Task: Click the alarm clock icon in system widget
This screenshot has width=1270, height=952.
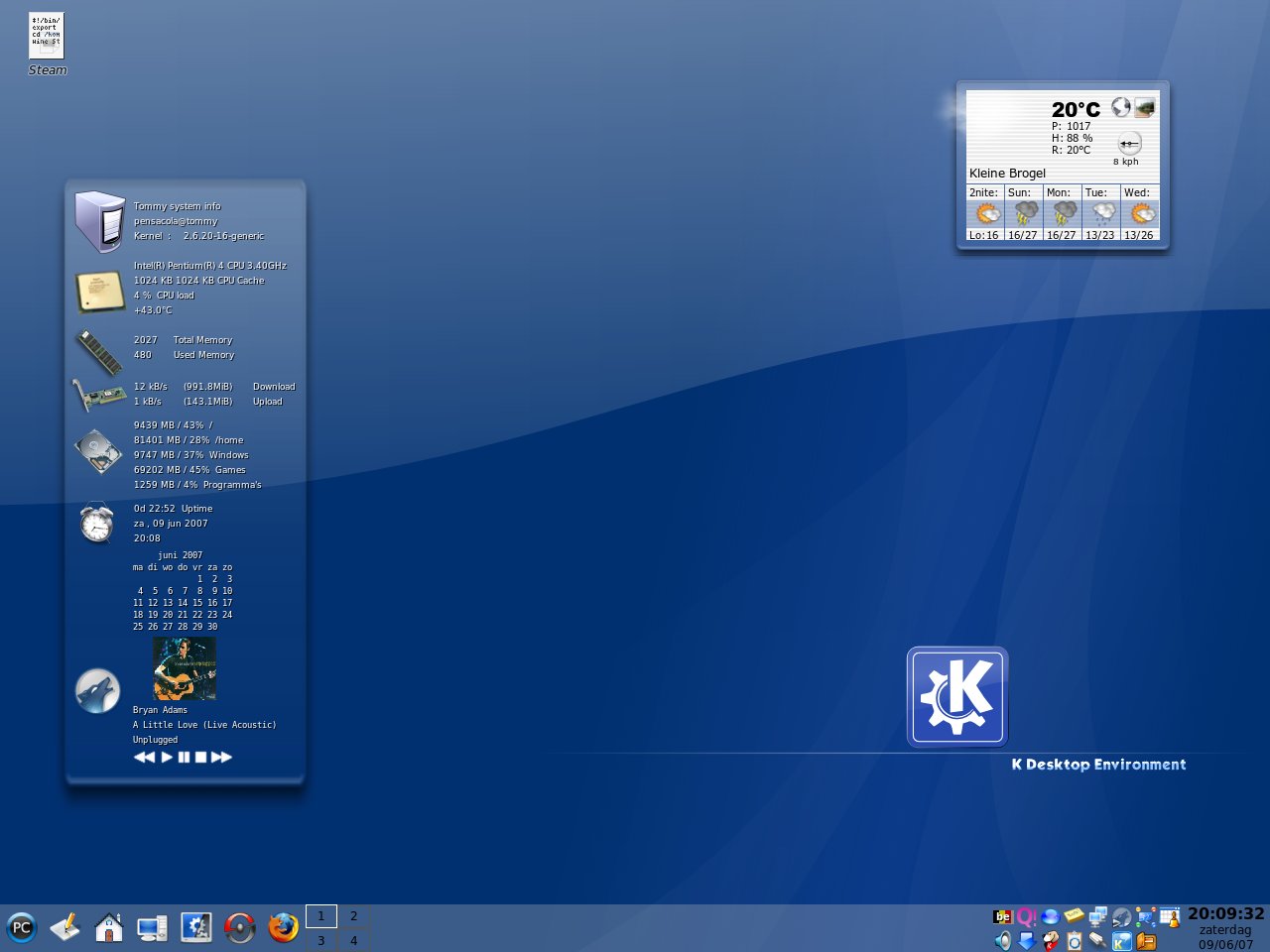Action: click(x=96, y=523)
